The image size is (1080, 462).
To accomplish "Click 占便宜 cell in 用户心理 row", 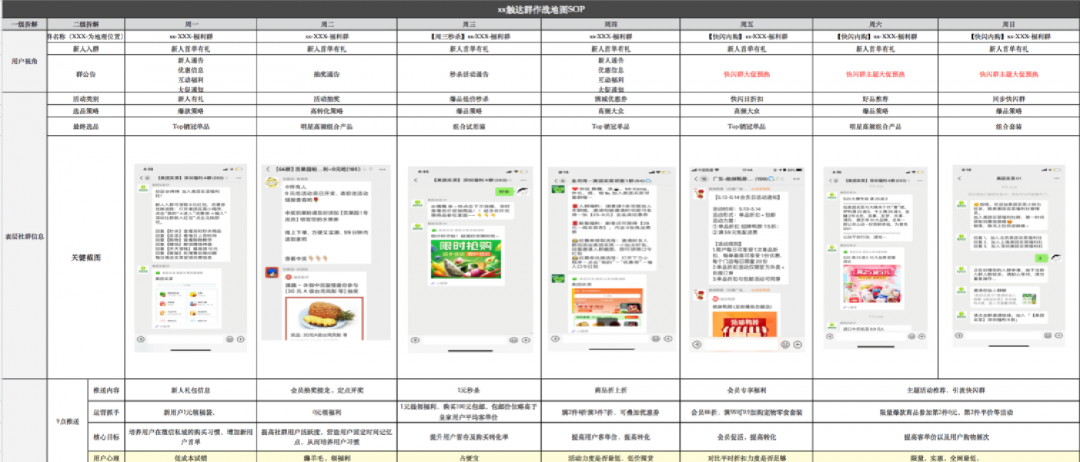I will click(469, 457).
